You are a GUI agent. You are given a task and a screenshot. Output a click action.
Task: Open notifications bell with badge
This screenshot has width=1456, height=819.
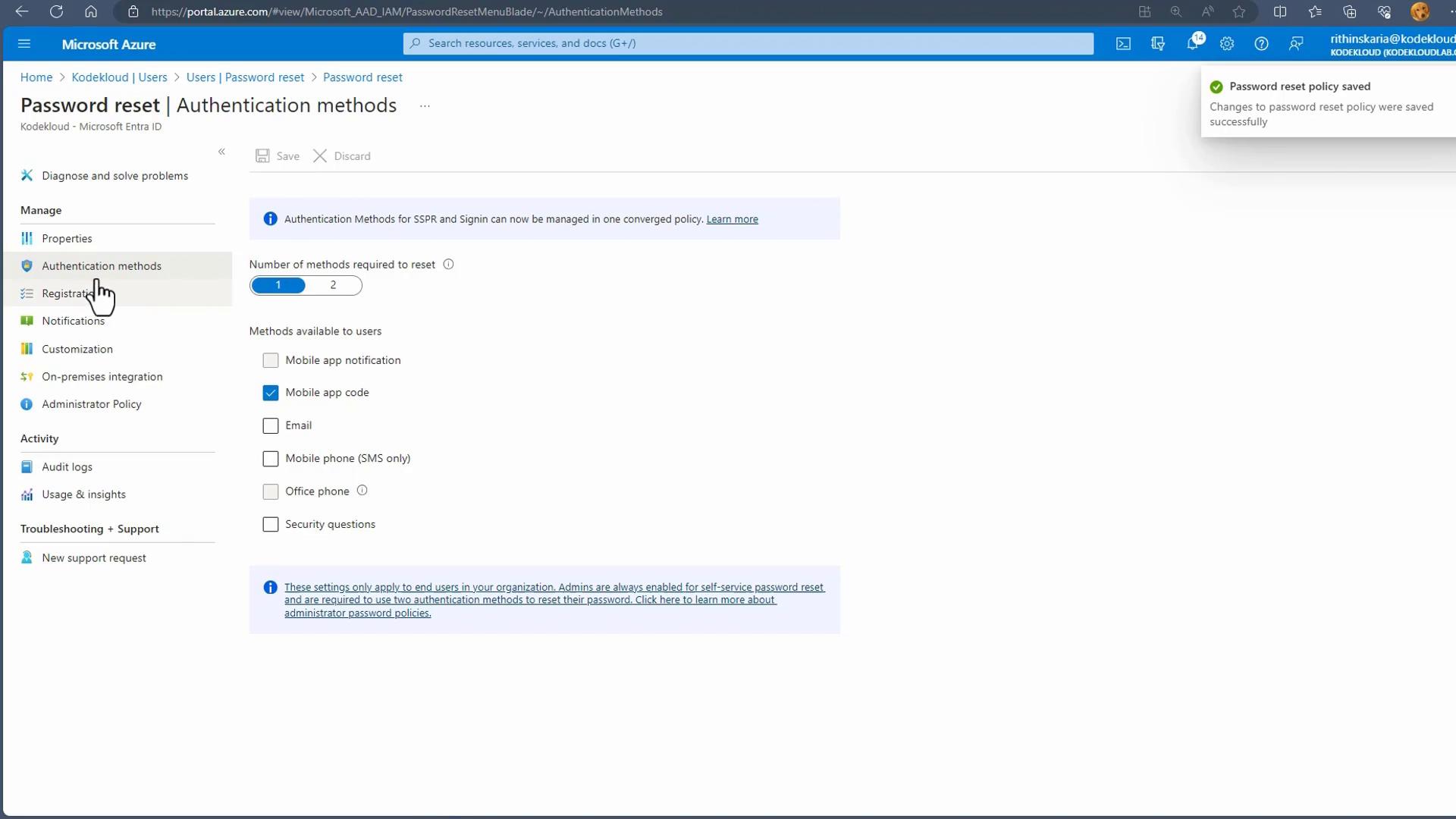[1193, 44]
